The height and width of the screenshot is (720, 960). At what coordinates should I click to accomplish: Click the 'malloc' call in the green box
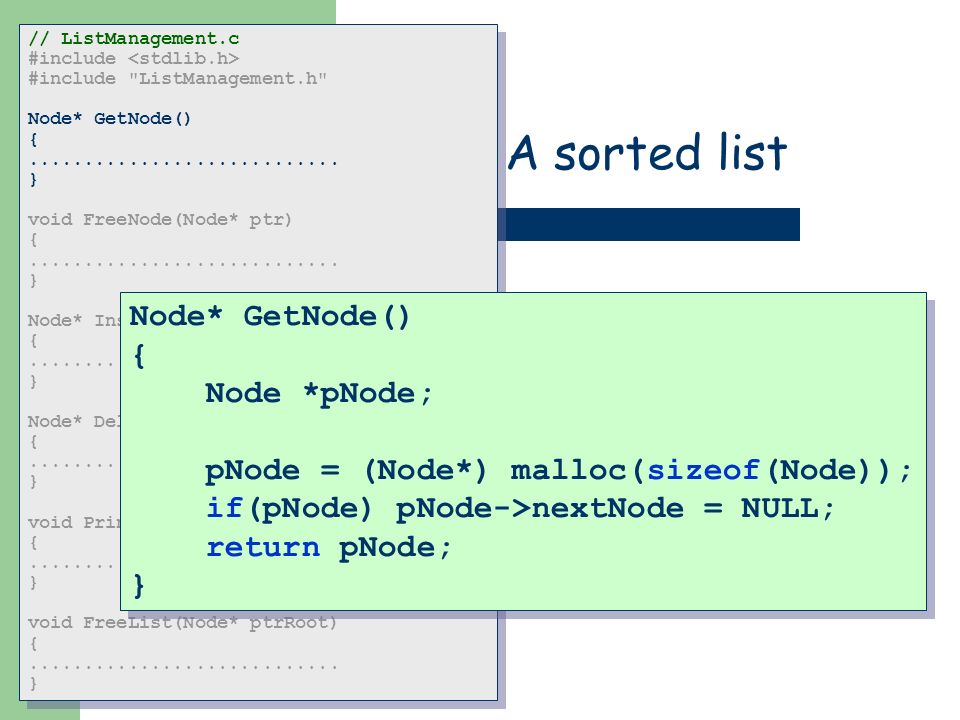tap(568, 471)
